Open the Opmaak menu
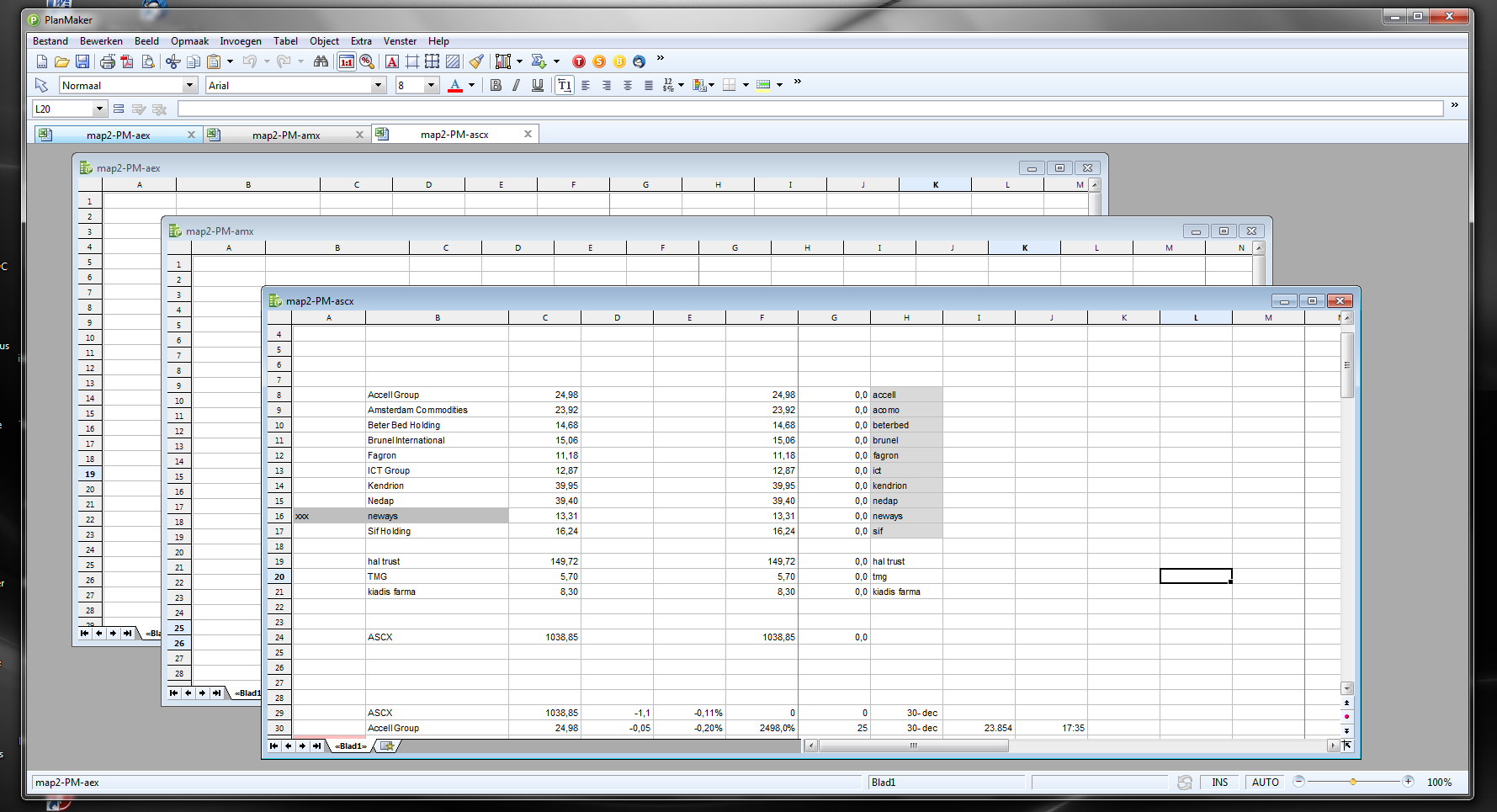This screenshot has width=1497, height=812. [x=189, y=41]
